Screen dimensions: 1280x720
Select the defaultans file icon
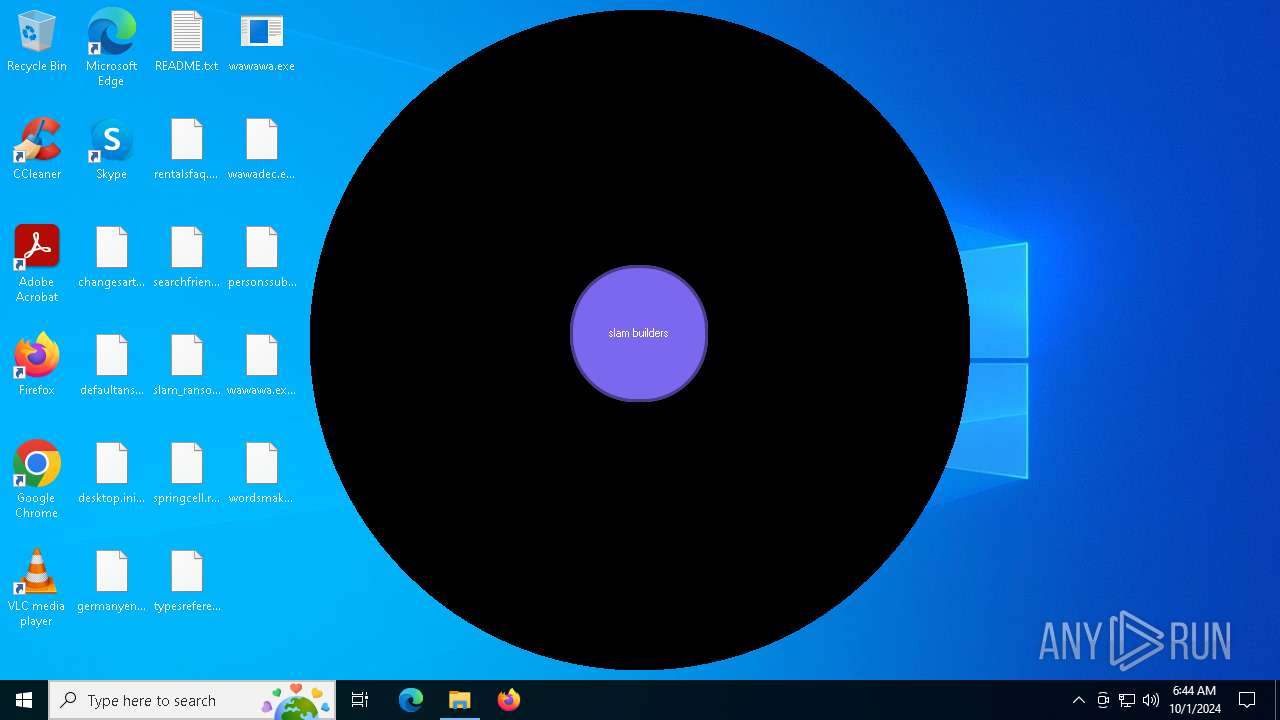(111, 365)
